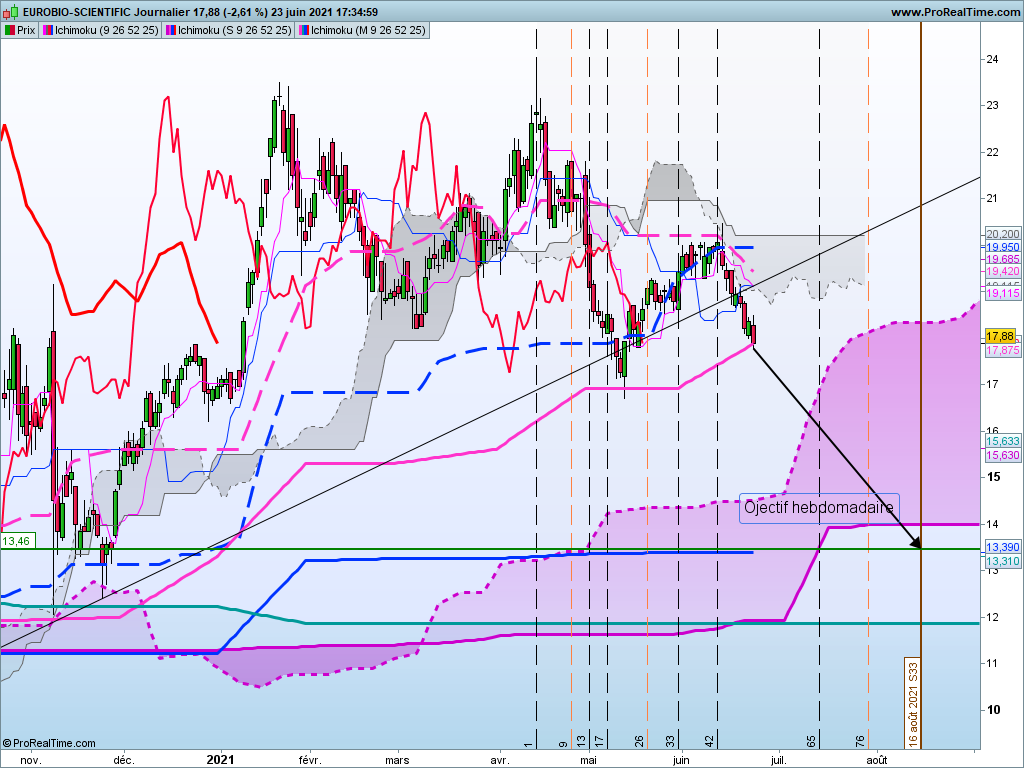
Task: Click the vertical line marker numbered 42
Action: click(710, 742)
